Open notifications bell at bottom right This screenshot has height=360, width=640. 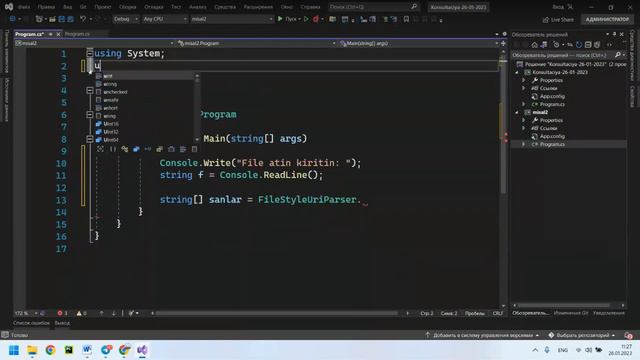(x=628, y=335)
